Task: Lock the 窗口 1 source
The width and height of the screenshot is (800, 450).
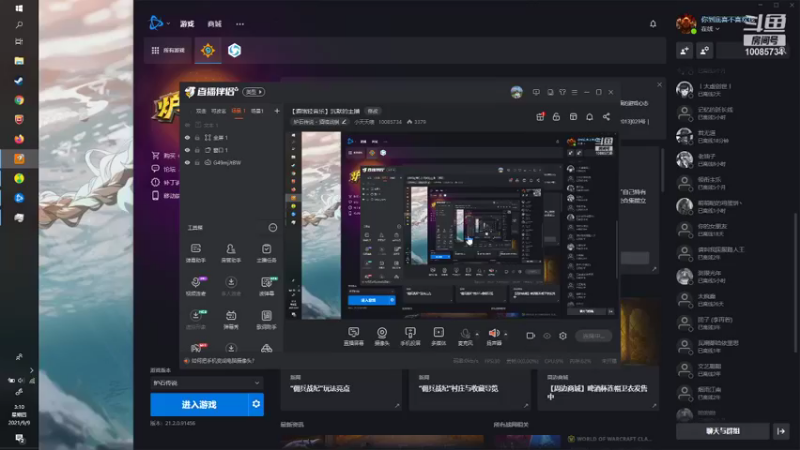Action: click(197, 150)
